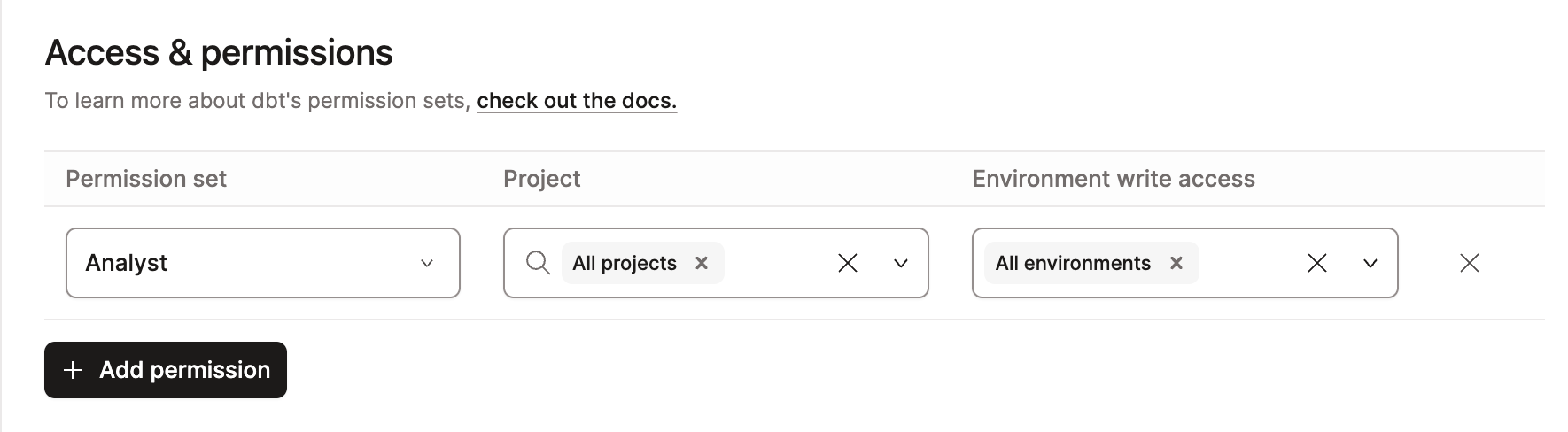This screenshot has height=432, width=1568.
Task: Click empty input area in Project field
Action: coord(775,263)
